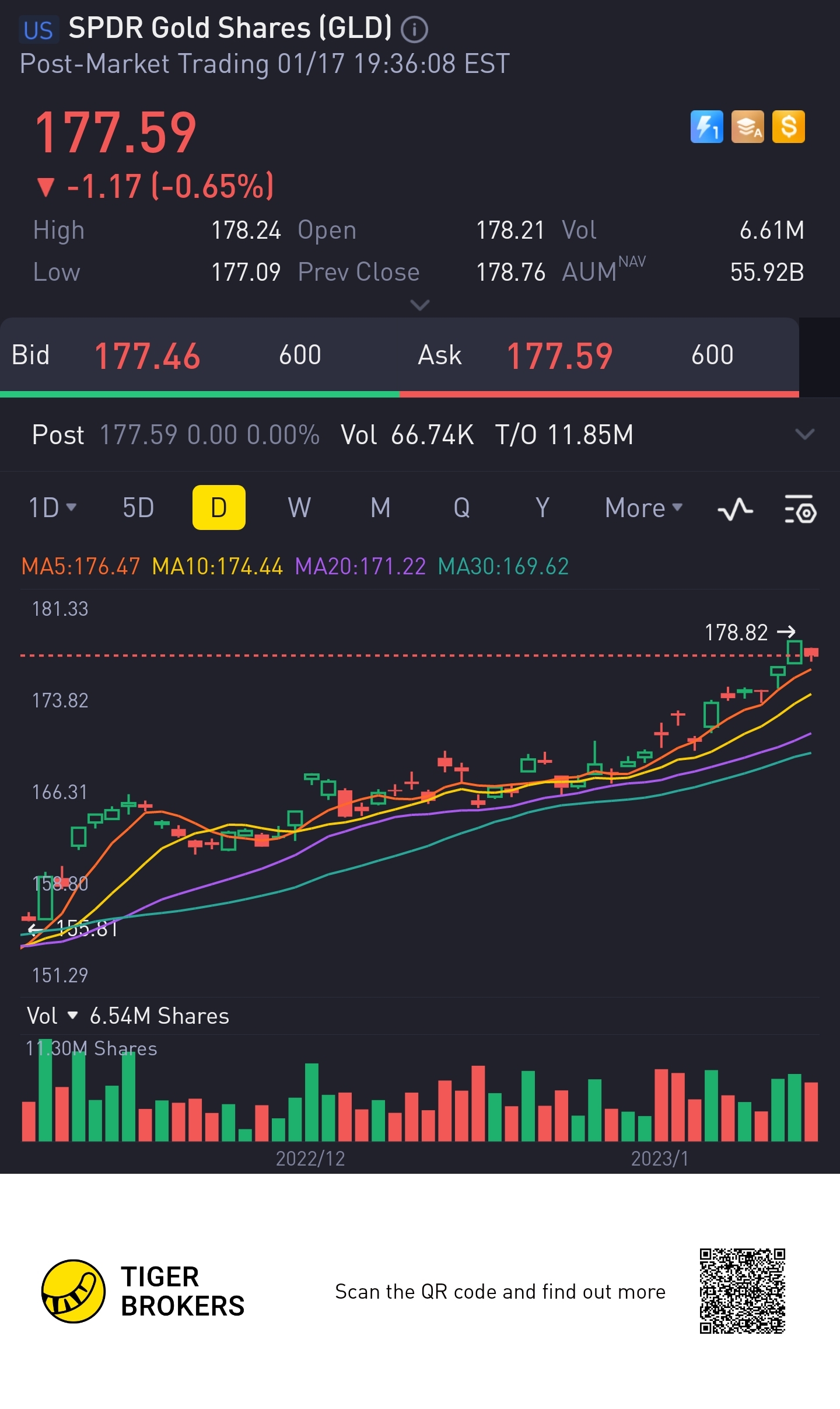Switch to the M monthly chart
Screen dimensions: 840x1409
tap(380, 507)
